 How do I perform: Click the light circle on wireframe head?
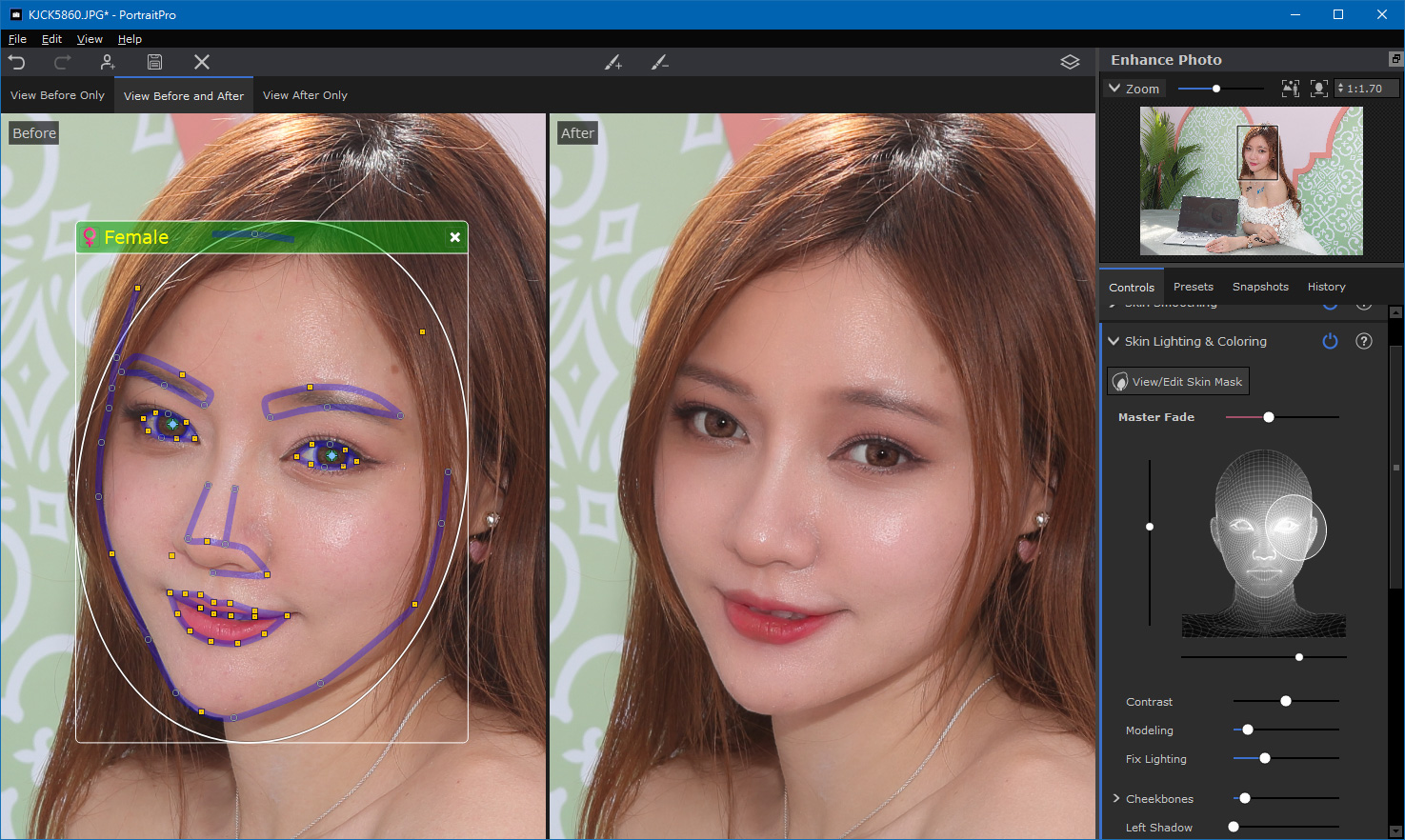pos(1295,527)
